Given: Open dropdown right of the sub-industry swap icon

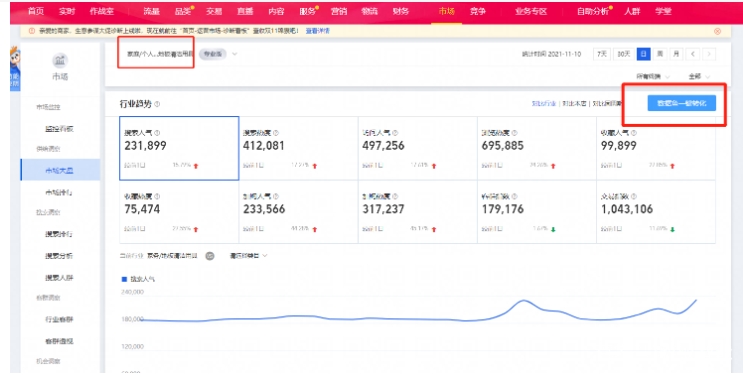Looking at the screenshot, I should (248, 256).
